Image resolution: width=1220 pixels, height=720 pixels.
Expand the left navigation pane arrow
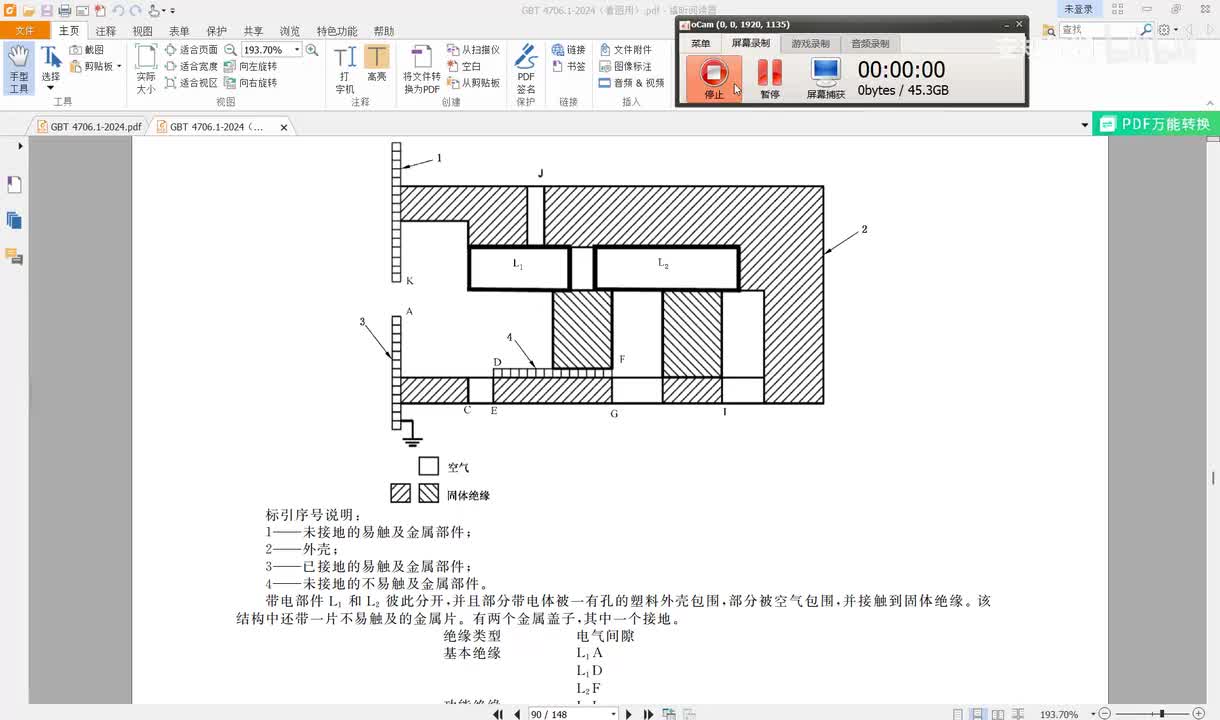pos(20,146)
